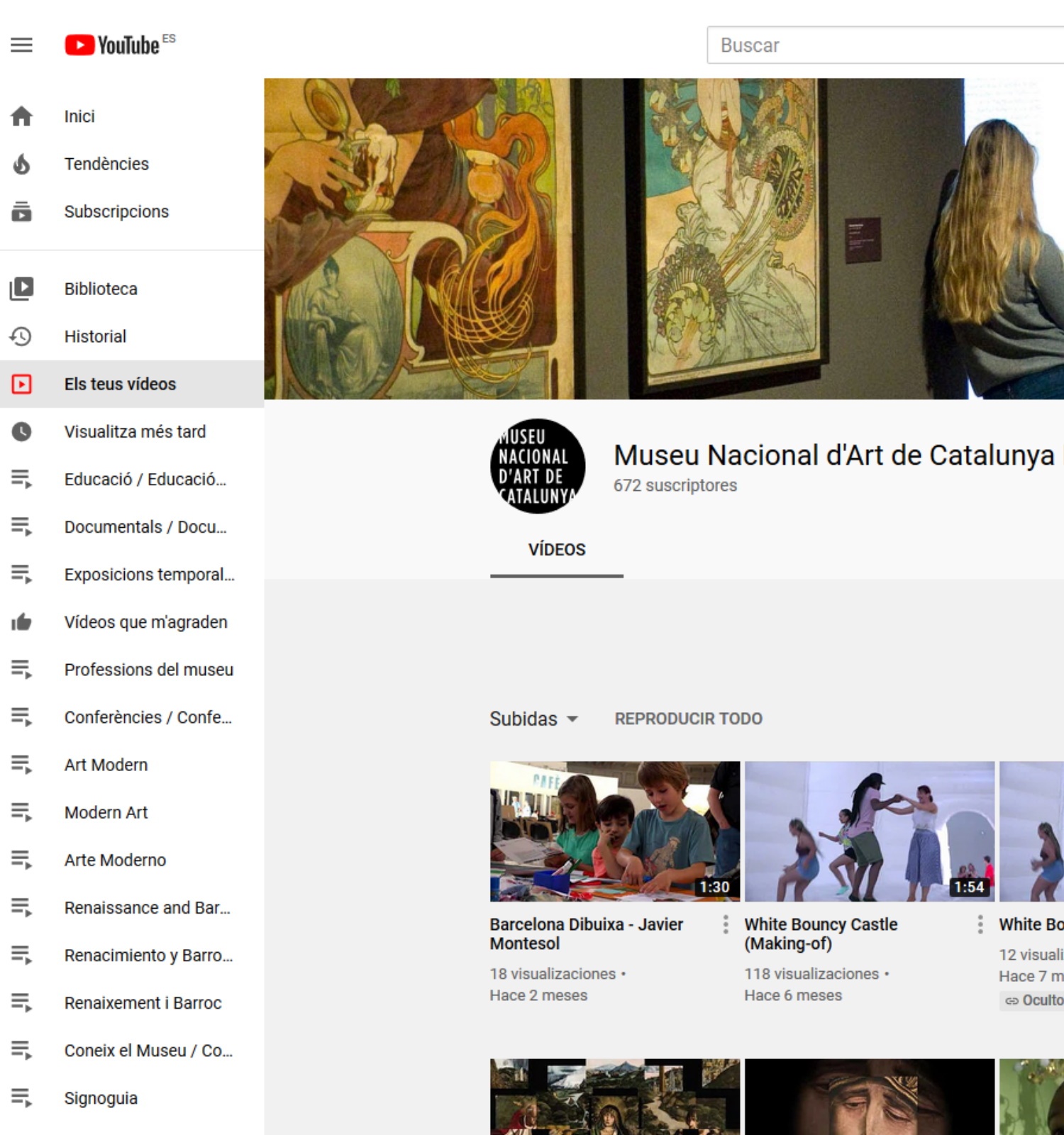The height and width of the screenshot is (1135, 1064).
Task: Click REPRODUCIR TODO button
Action: [688, 719]
